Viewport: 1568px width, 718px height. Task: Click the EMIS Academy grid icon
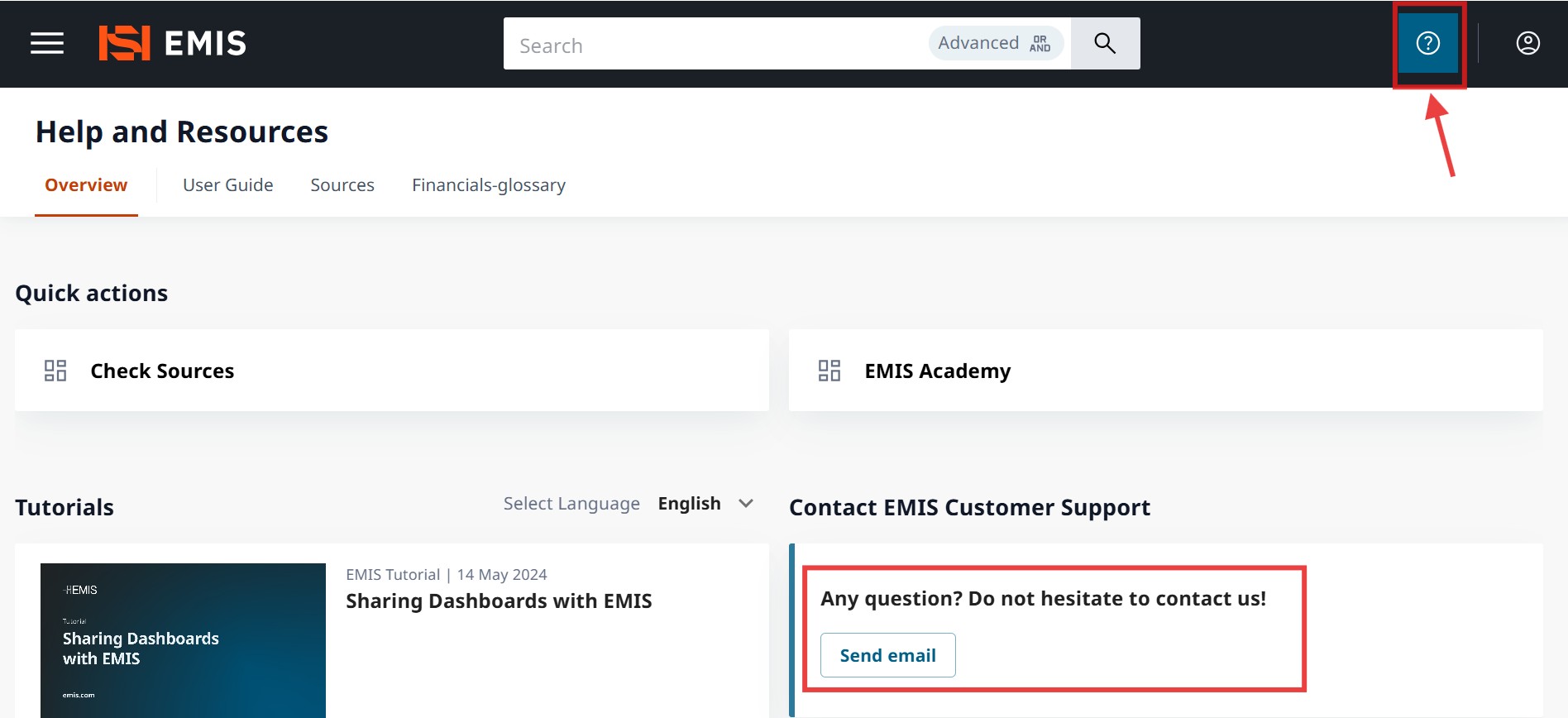point(829,371)
